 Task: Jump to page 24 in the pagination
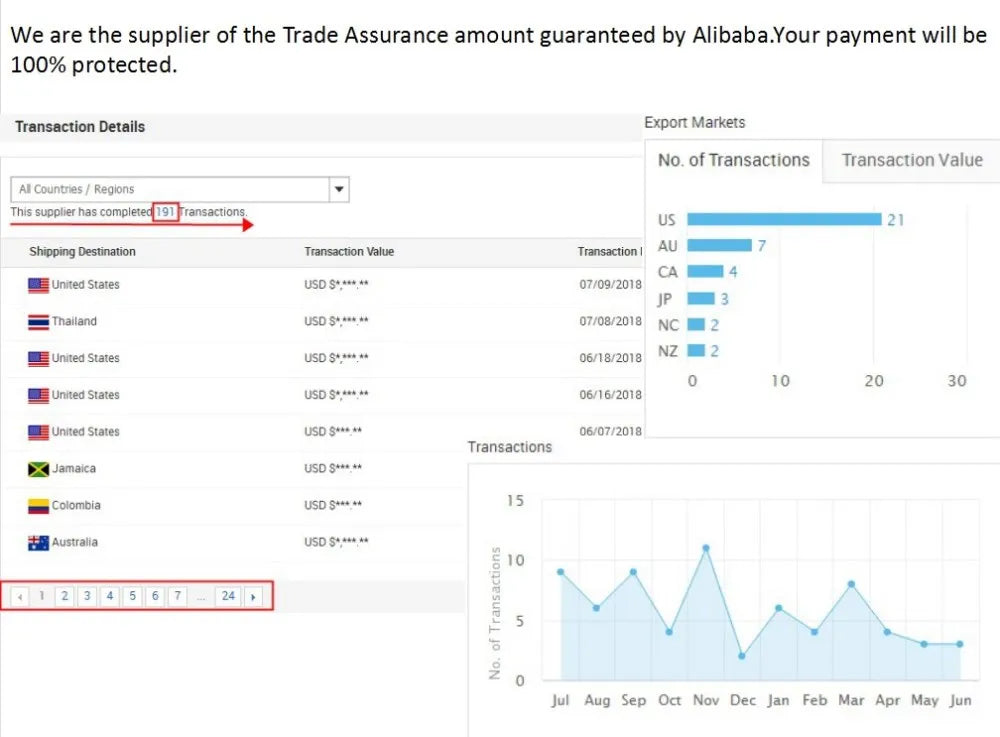tap(228, 597)
